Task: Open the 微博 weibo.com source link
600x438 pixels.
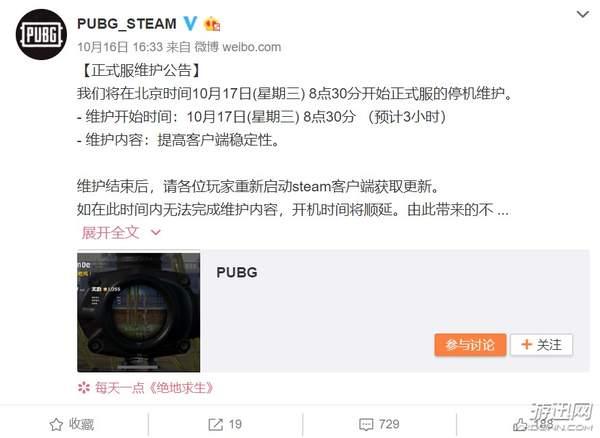Action: click(238, 47)
